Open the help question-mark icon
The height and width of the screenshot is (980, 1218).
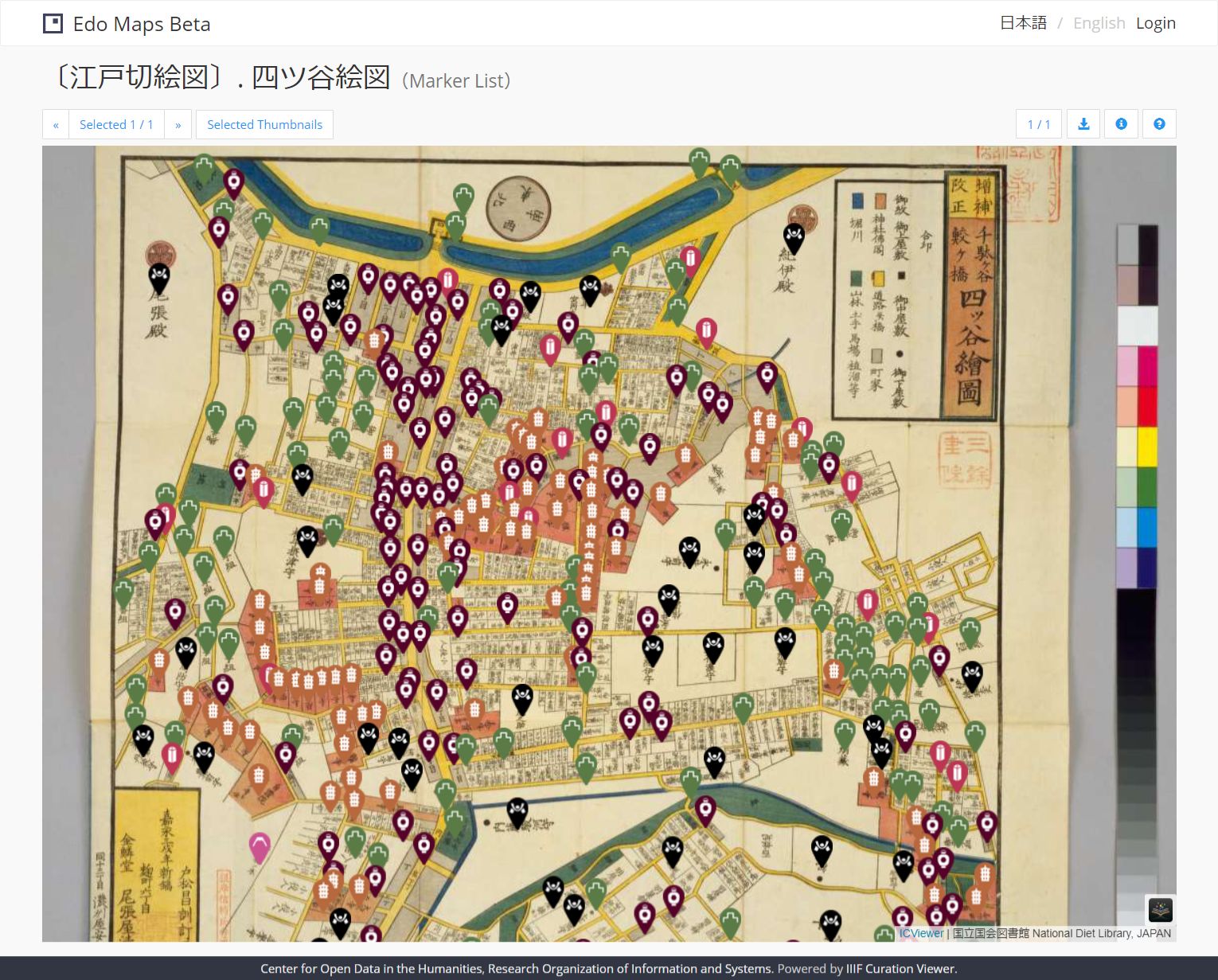[x=1159, y=124]
